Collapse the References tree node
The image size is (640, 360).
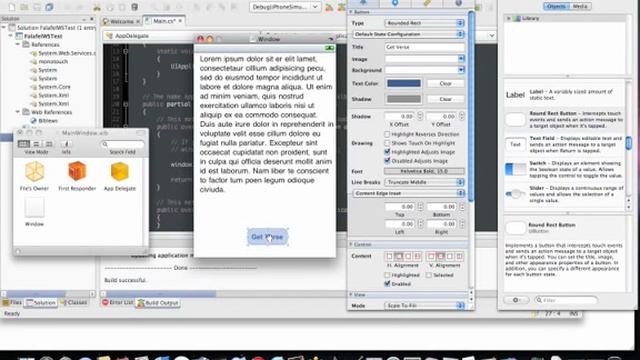tap(18, 44)
